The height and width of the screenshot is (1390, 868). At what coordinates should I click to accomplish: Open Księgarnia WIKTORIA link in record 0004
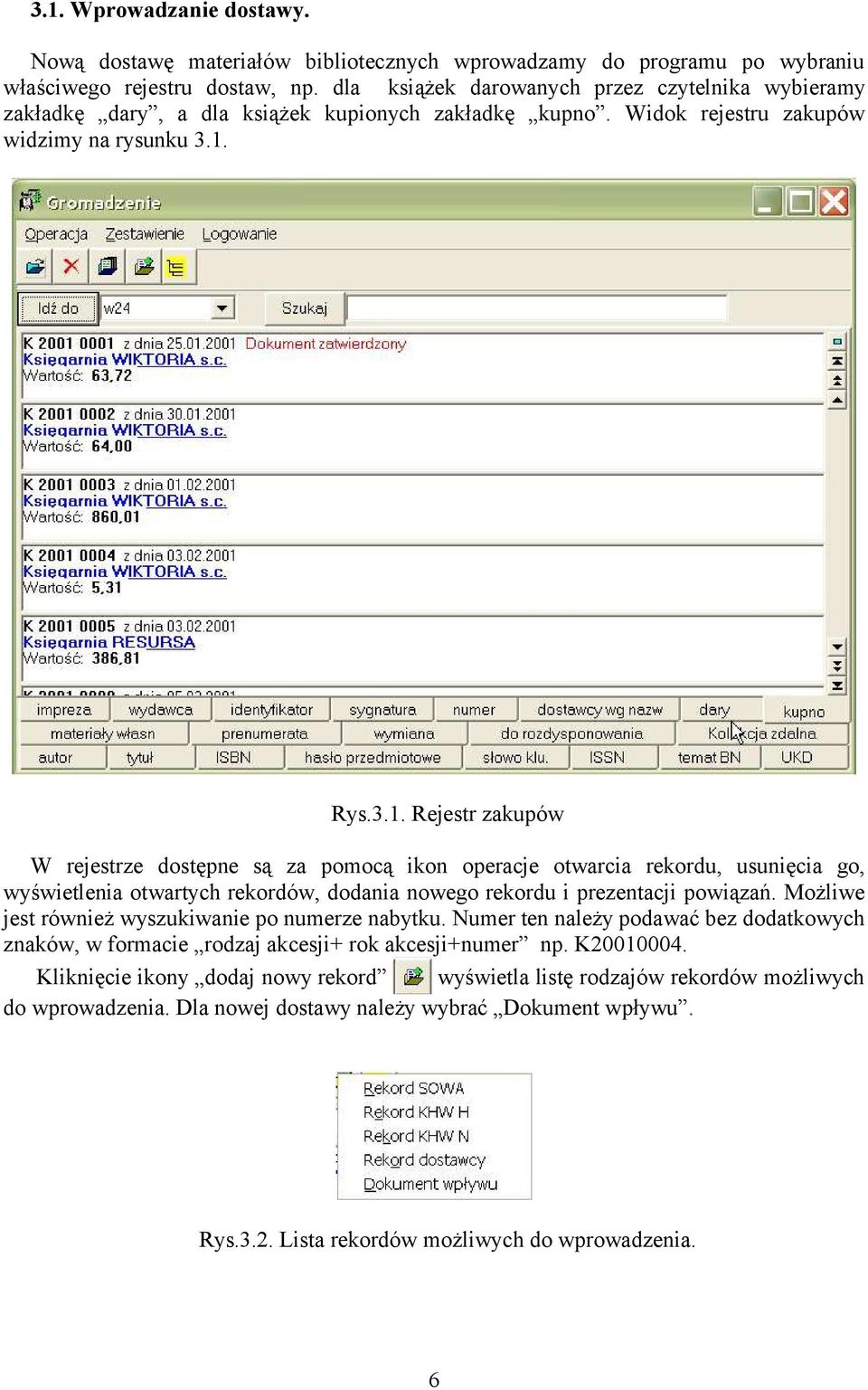(125, 572)
